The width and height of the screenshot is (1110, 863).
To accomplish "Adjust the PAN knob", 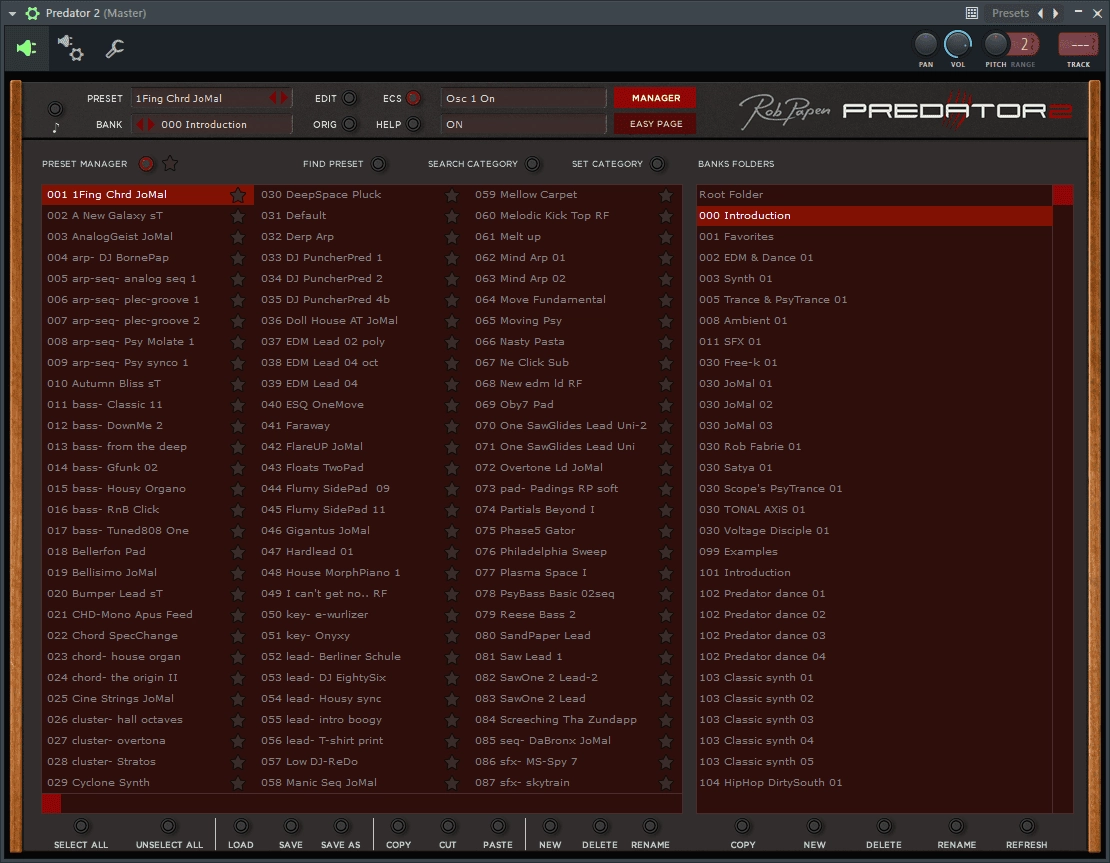I will [926, 45].
